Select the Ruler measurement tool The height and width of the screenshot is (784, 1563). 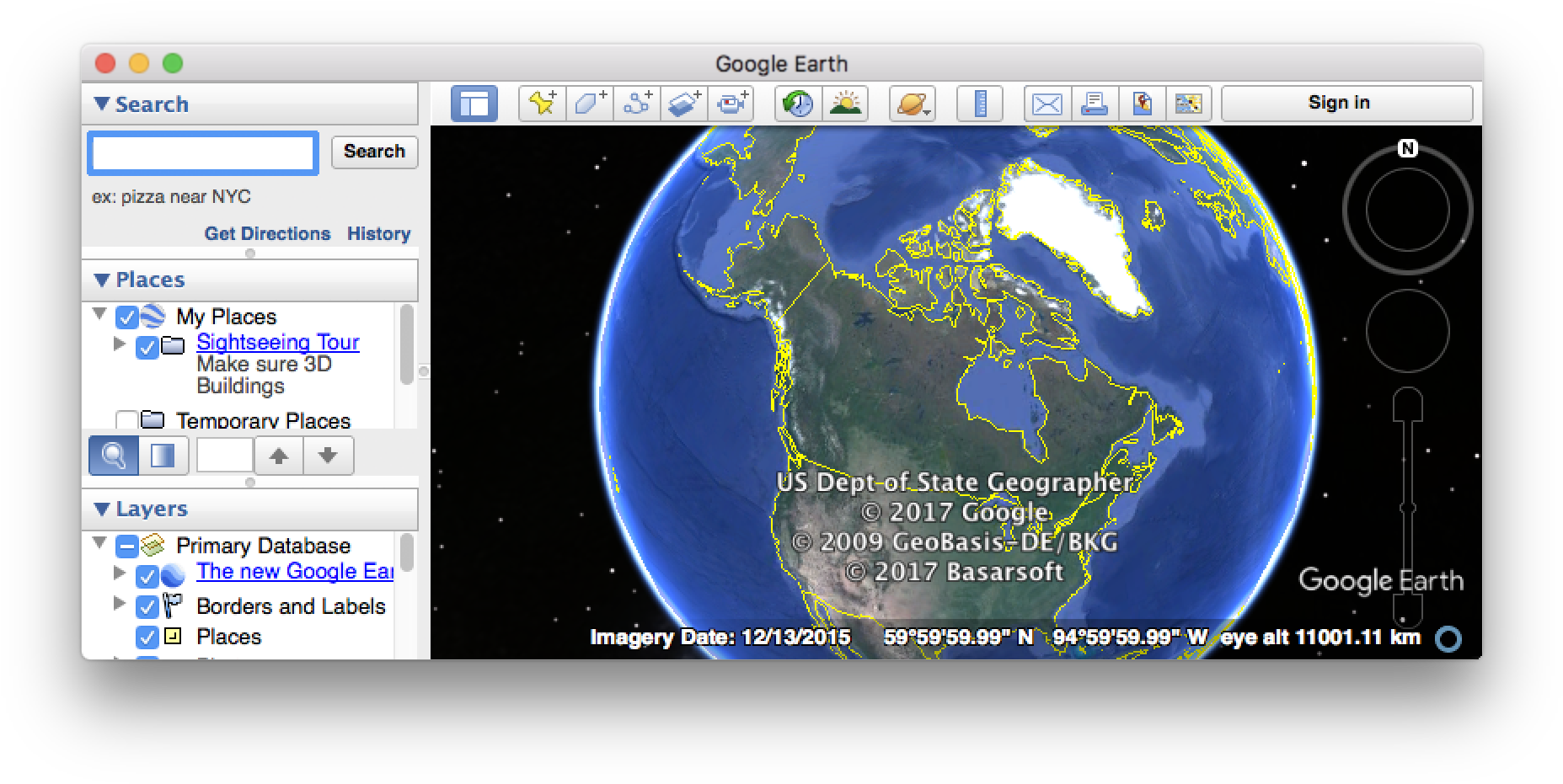(979, 104)
